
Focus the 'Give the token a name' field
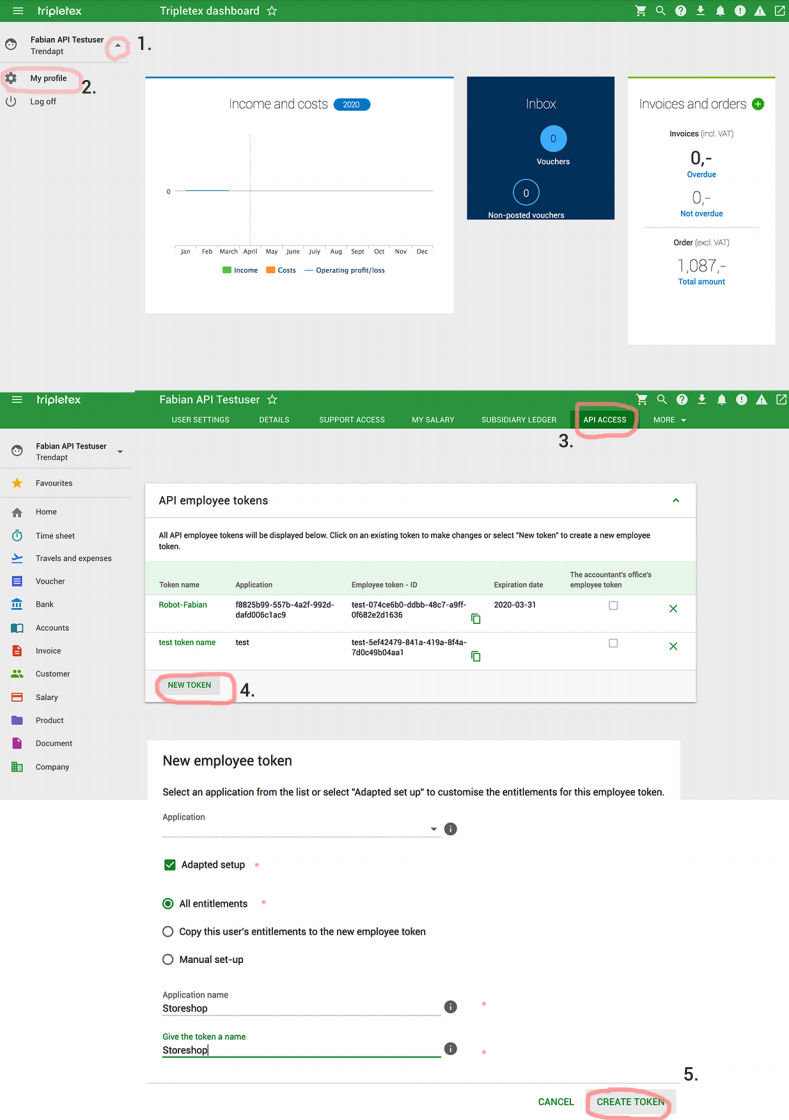300,1051
